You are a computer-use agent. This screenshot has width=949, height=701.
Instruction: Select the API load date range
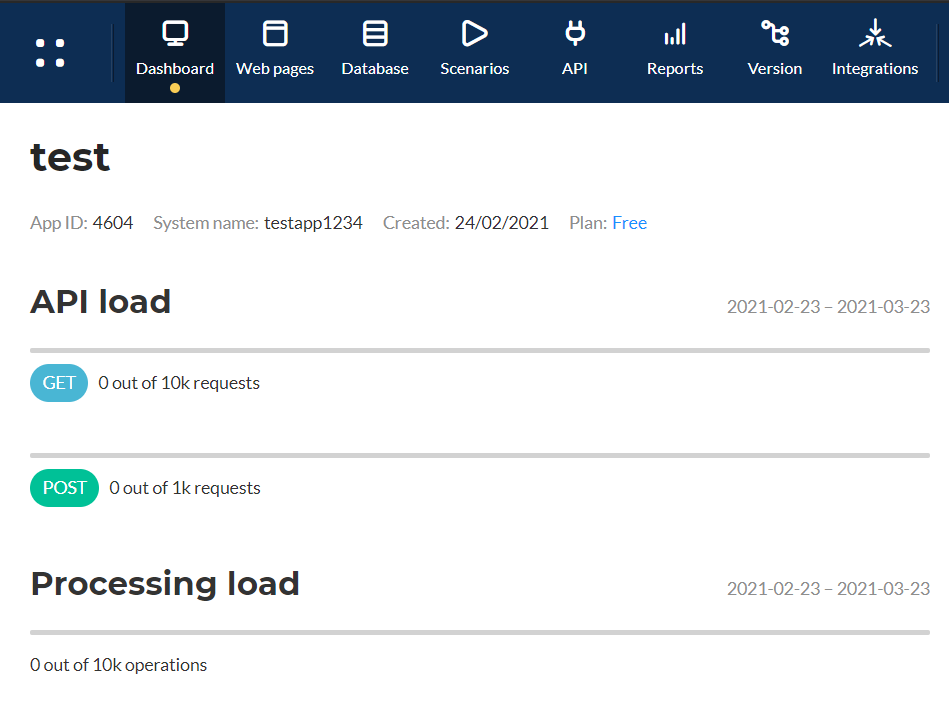828,307
